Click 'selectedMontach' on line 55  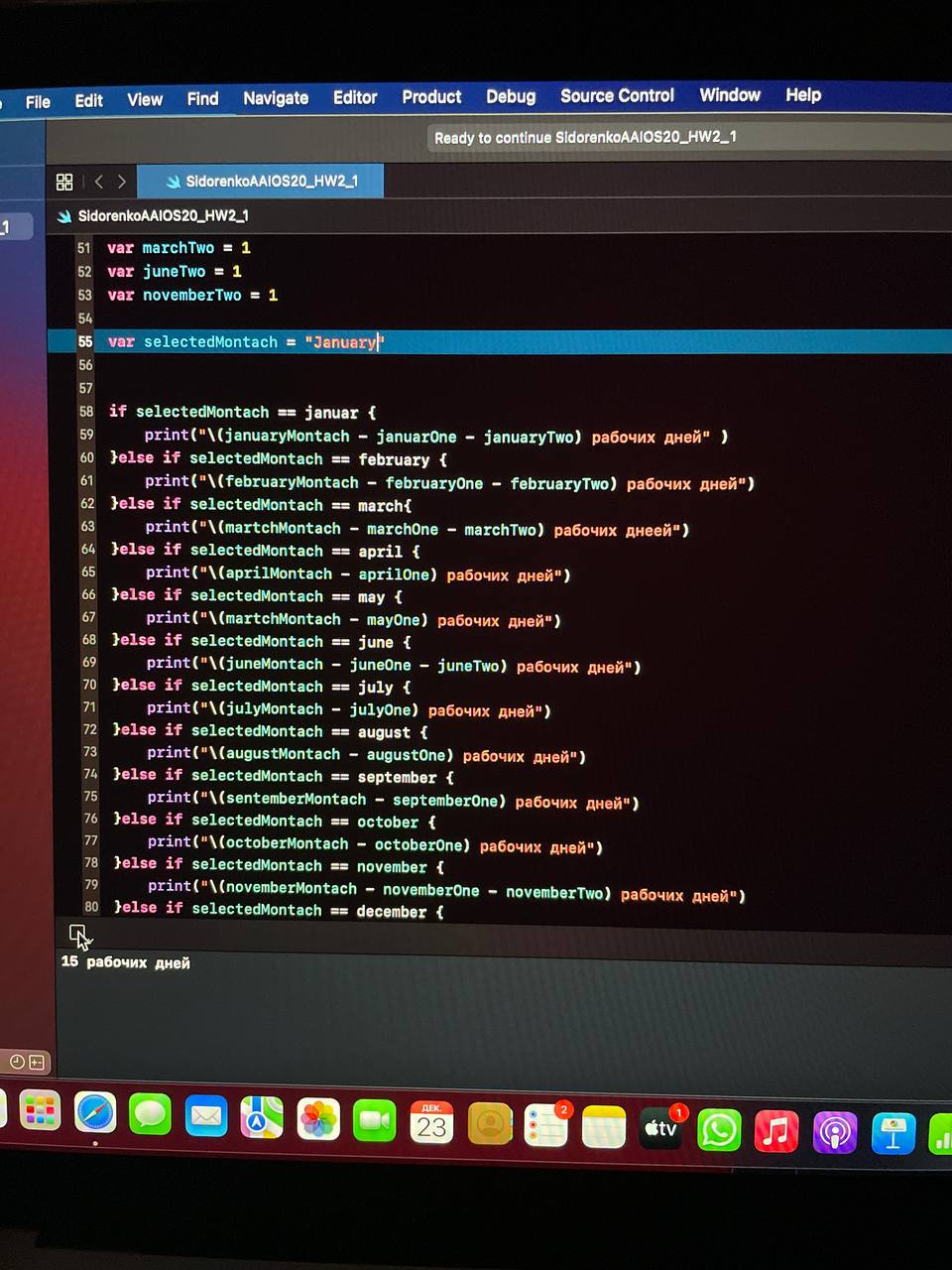[210, 342]
